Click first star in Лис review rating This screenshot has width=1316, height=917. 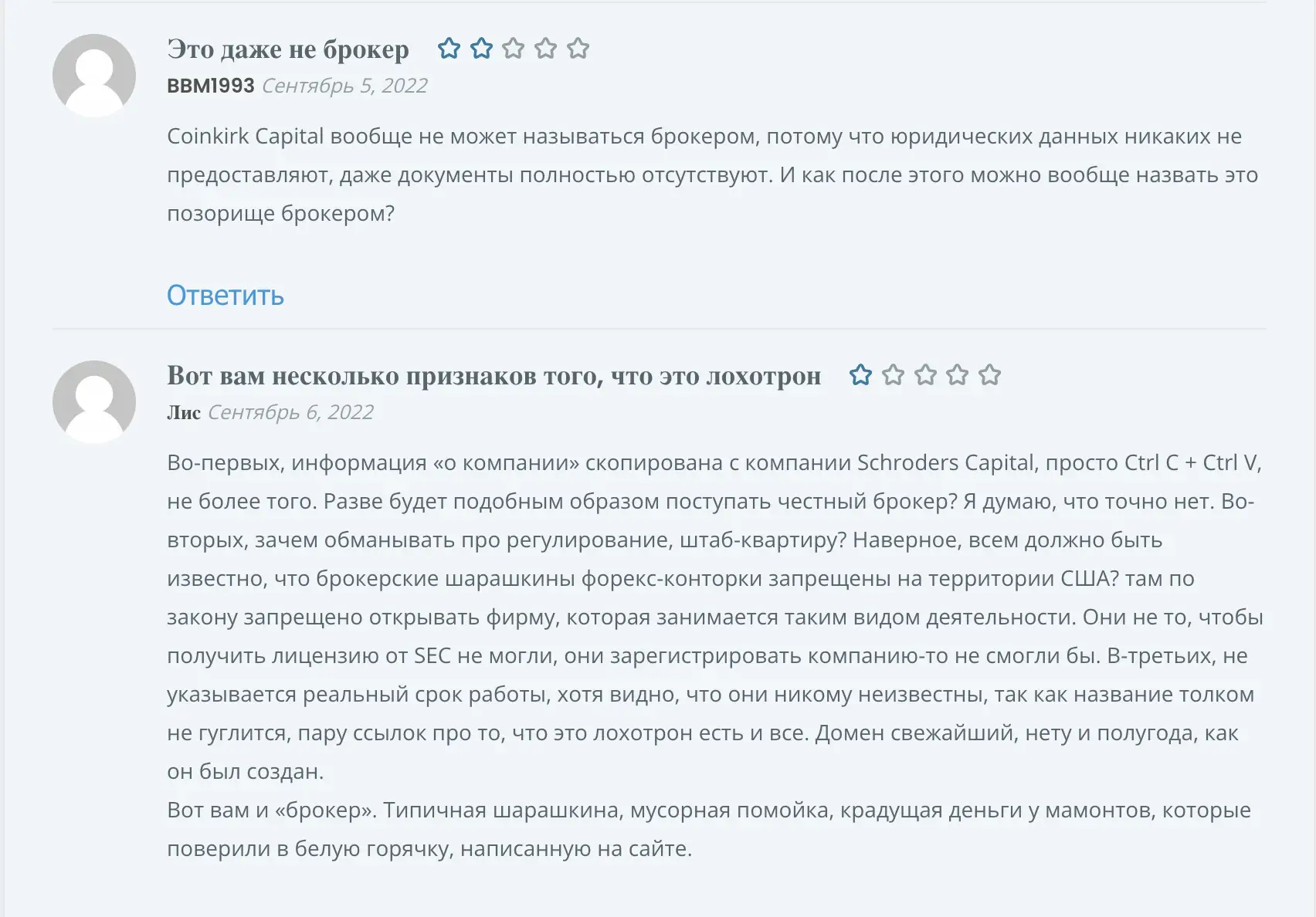coord(860,375)
